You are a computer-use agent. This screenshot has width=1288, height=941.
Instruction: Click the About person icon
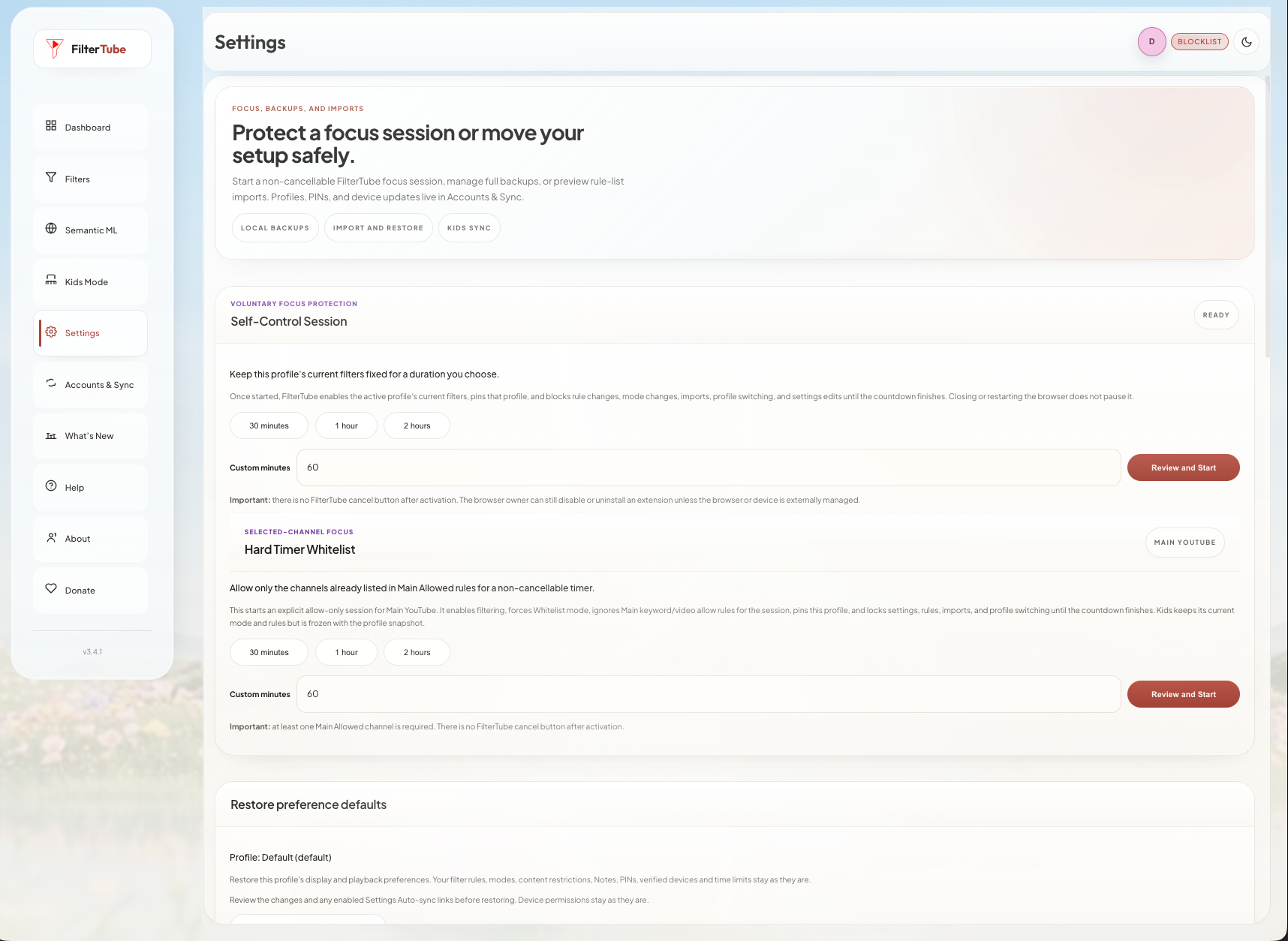51,537
